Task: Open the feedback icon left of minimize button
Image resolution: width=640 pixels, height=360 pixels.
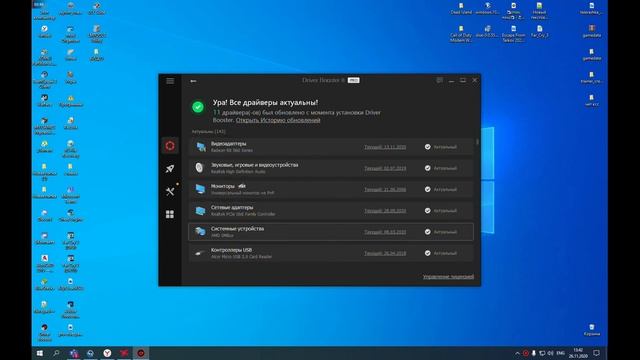Action: pyautogui.click(x=440, y=80)
